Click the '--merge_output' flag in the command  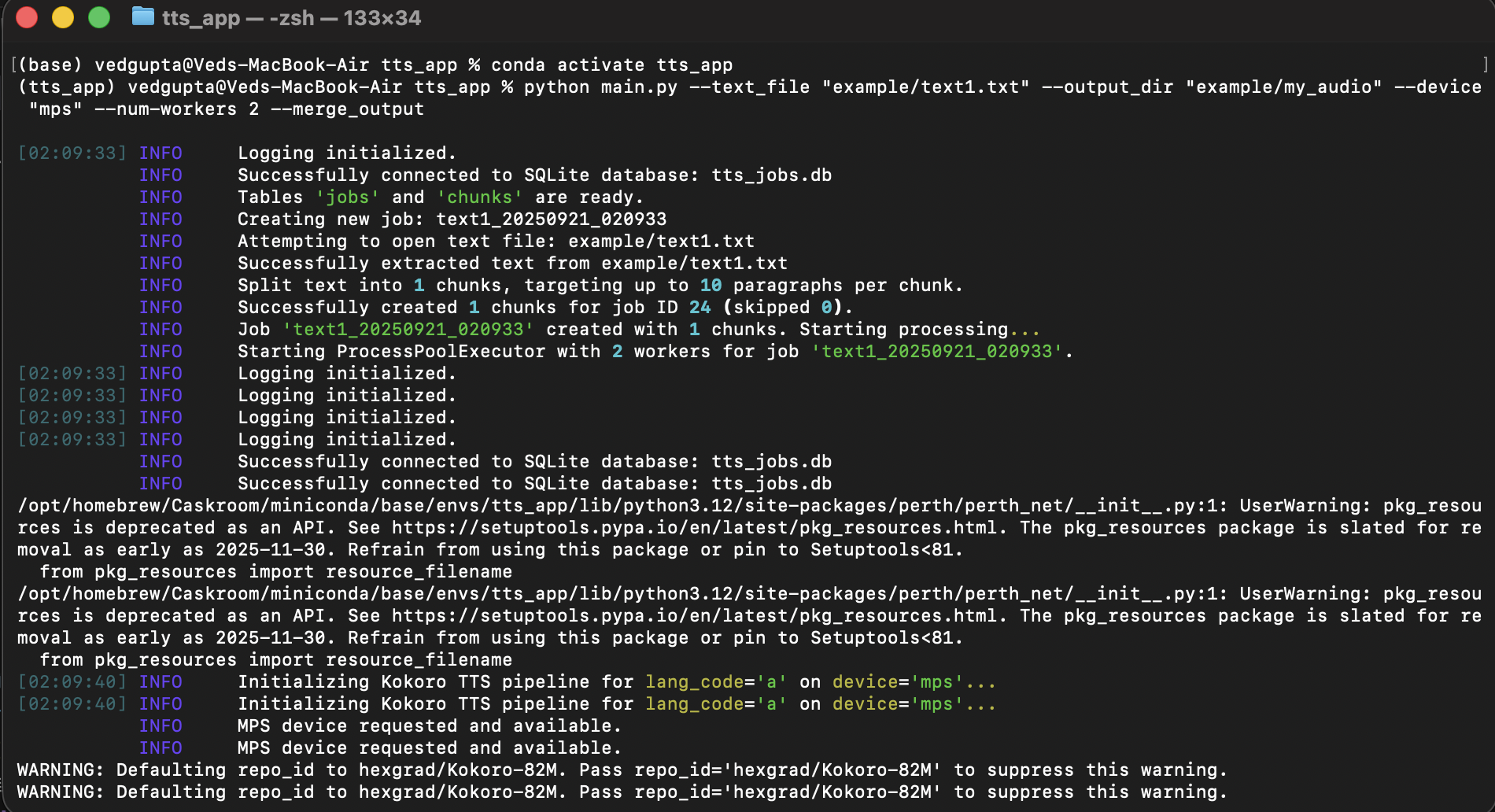pos(347,109)
